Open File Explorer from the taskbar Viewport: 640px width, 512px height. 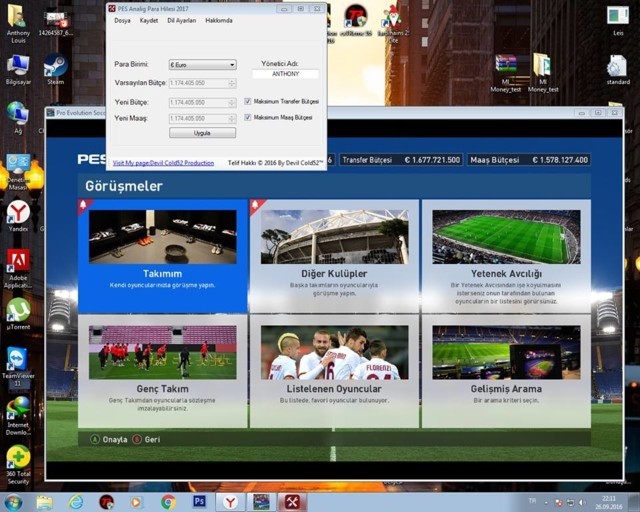[44, 502]
